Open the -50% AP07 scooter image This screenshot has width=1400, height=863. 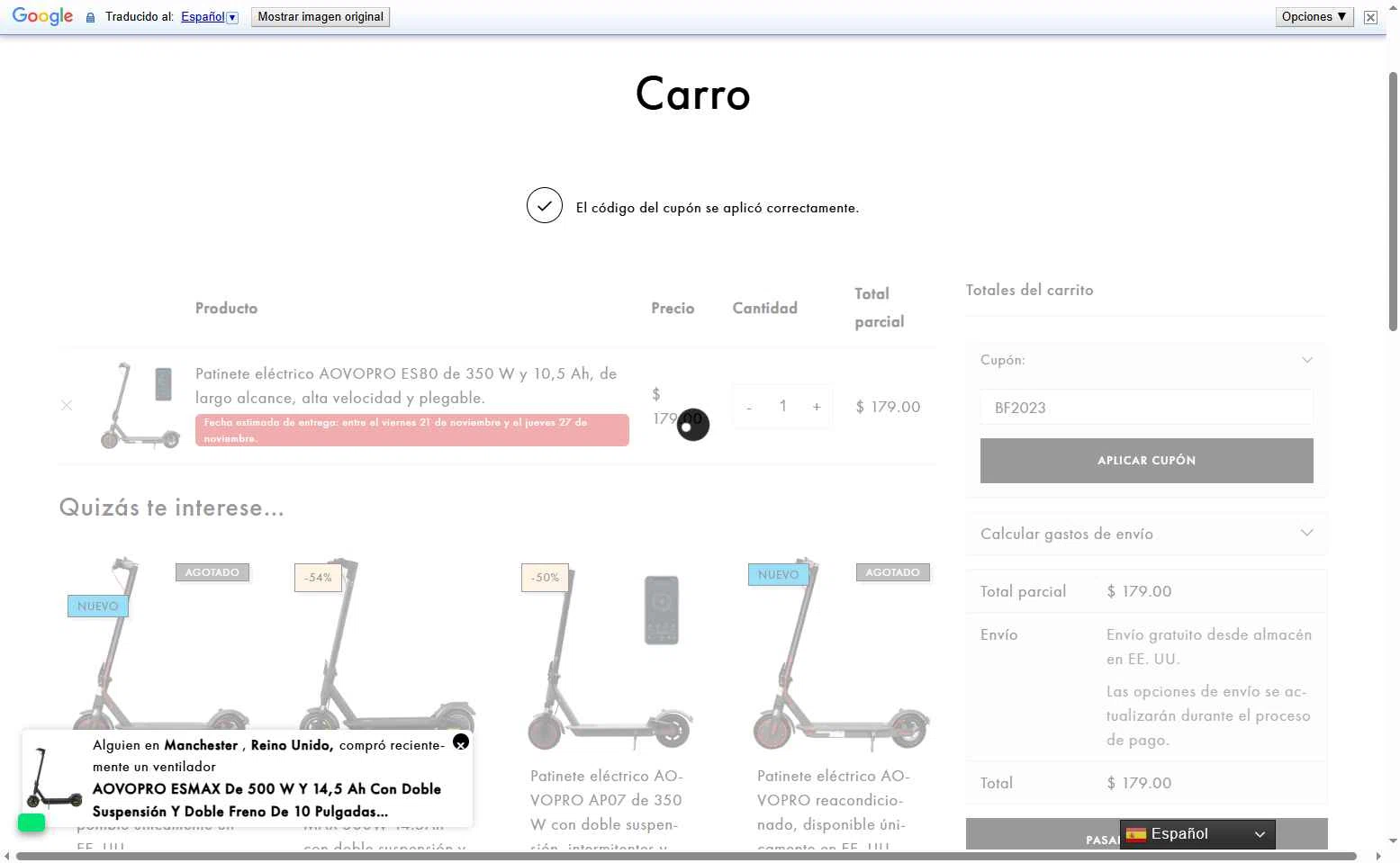coord(612,652)
